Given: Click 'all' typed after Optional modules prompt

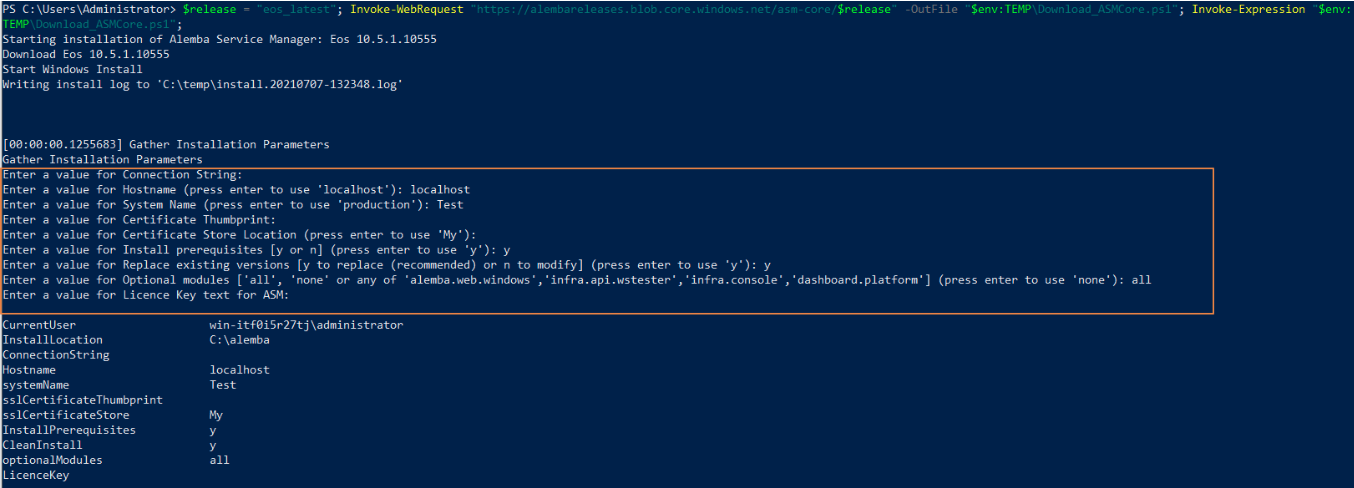Looking at the screenshot, I should (1141, 280).
